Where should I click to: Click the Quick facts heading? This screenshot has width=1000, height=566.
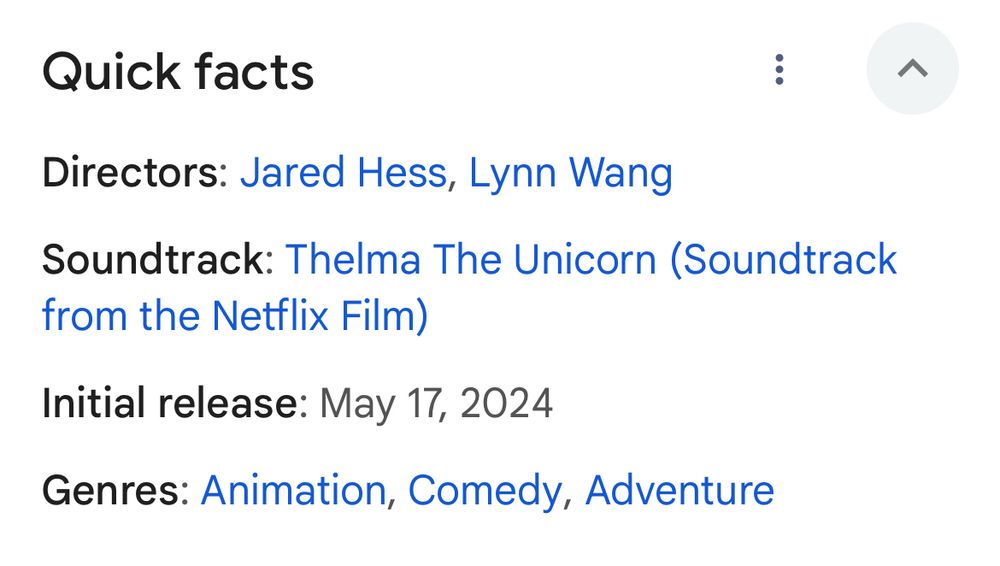point(178,72)
